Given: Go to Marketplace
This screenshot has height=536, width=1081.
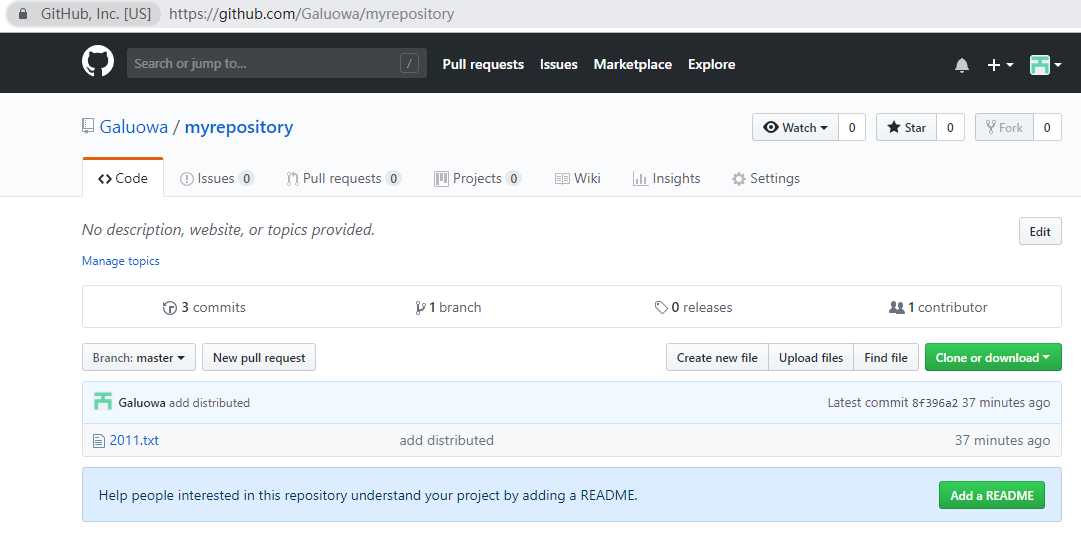Looking at the screenshot, I should (x=632, y=64).
